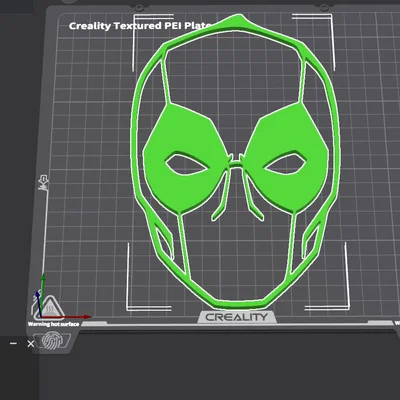The image size is (400, 400).
Task: Click the left plate clip screw at top
Action: coord(140,7)
